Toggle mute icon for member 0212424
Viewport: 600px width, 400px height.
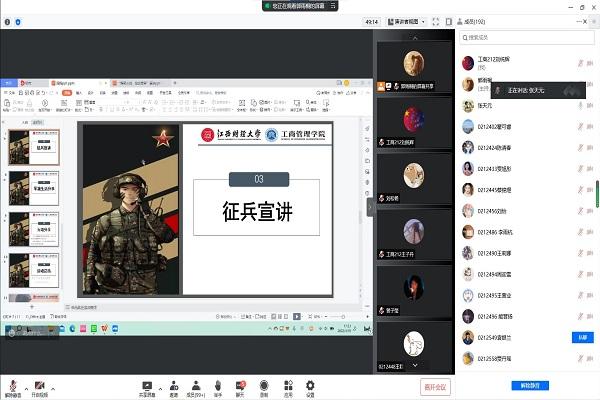[x=580, y=147]
